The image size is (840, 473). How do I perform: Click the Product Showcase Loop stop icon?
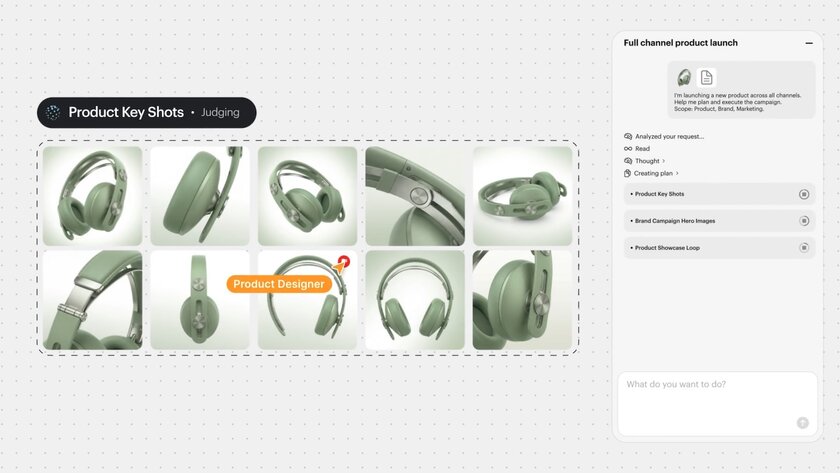coord(804,247)
